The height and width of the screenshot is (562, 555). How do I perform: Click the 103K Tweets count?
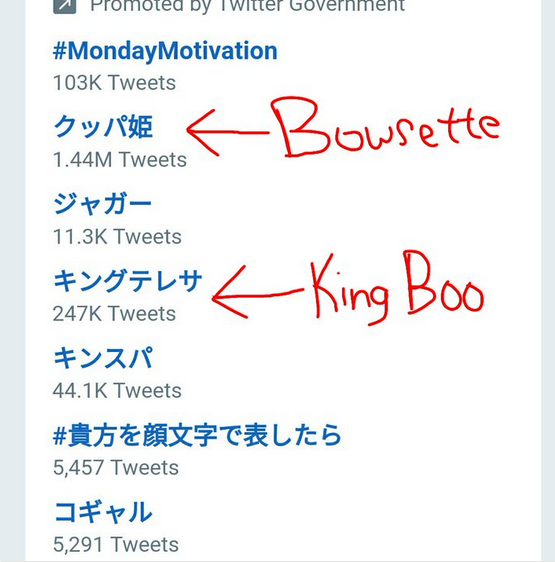(114, 83)
